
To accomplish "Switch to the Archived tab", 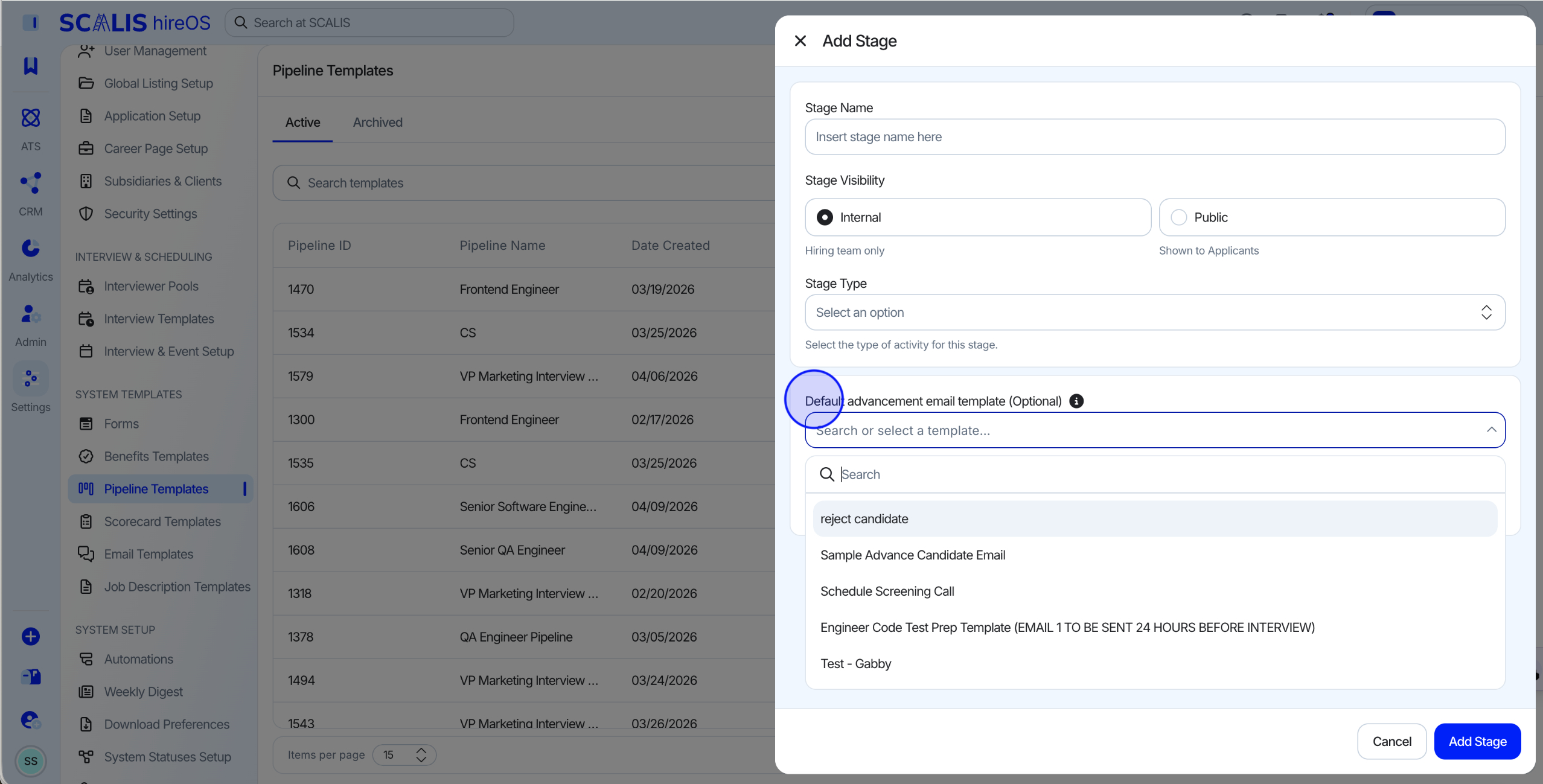I will point(377,122).
